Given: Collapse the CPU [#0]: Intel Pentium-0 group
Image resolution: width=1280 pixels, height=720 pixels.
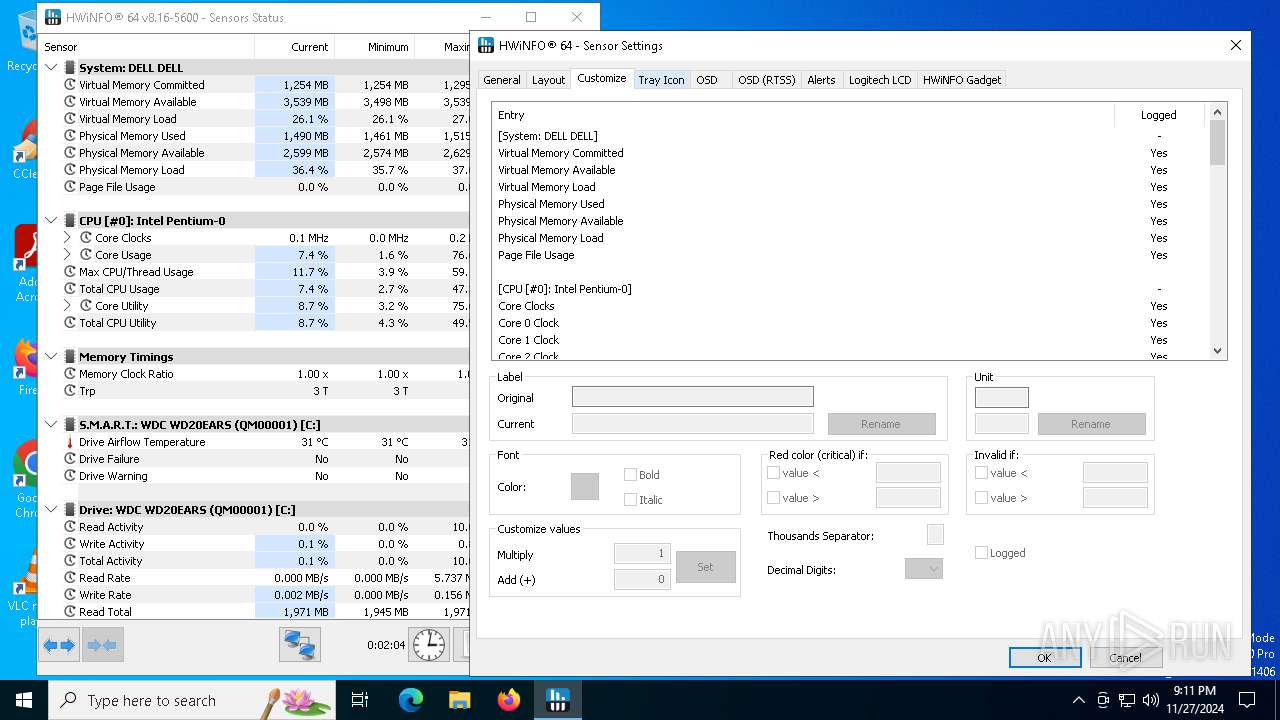Looking at the screenshot, I should pos(52,221).
